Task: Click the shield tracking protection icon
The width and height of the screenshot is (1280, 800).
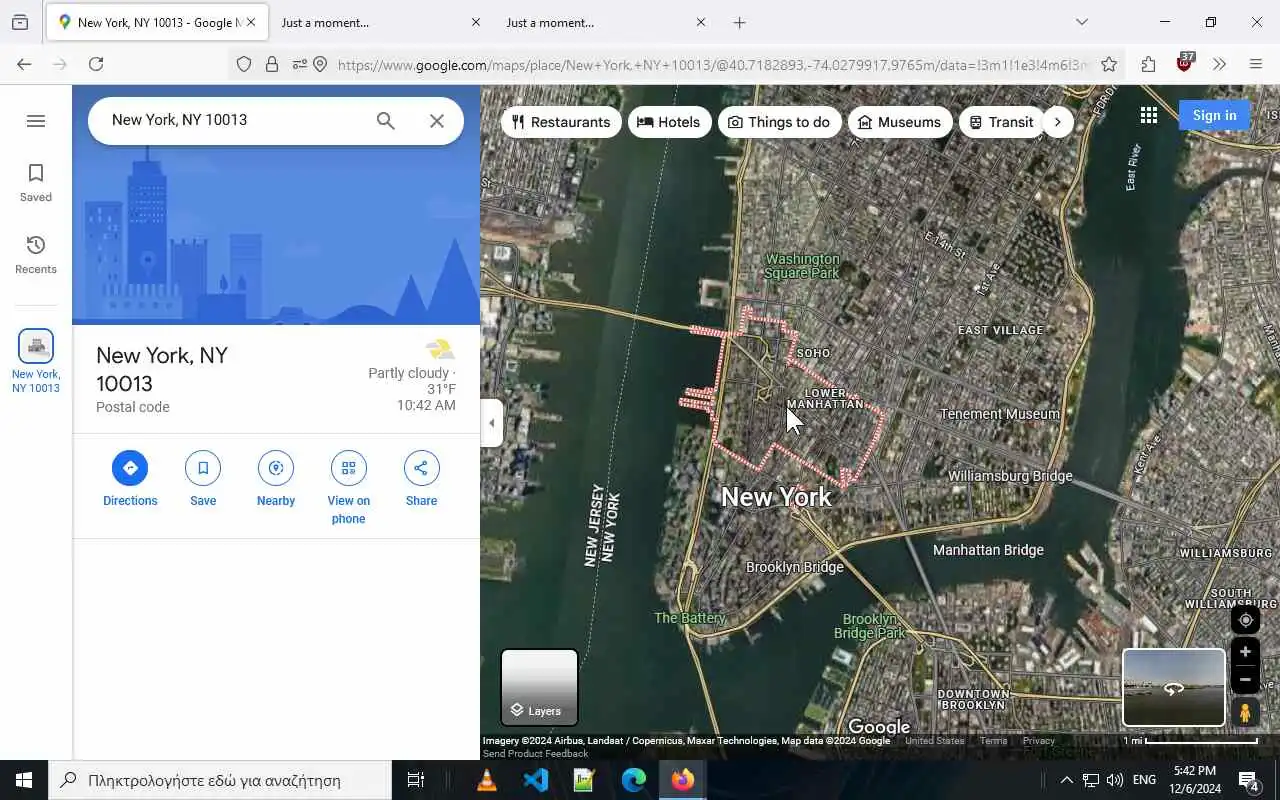Action: point(244,64)
